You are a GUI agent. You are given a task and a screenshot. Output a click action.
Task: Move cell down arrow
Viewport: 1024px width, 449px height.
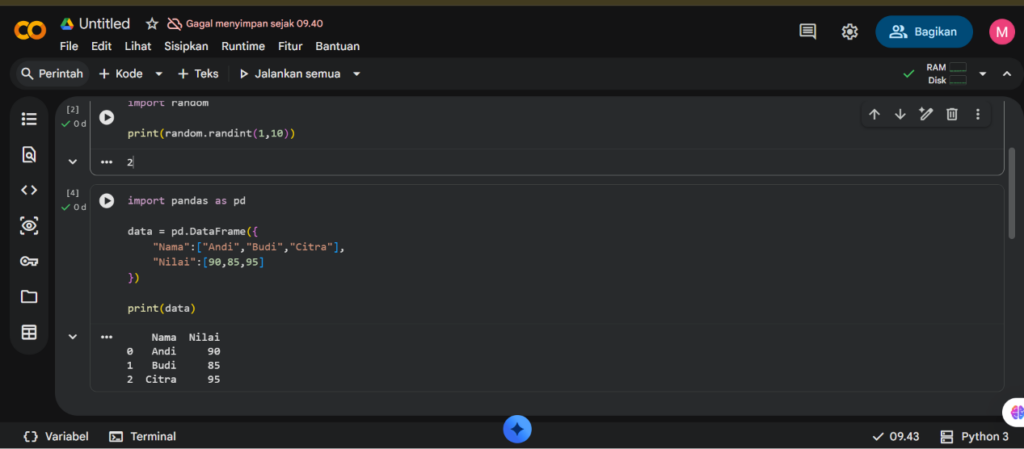[x=900, y=114]
